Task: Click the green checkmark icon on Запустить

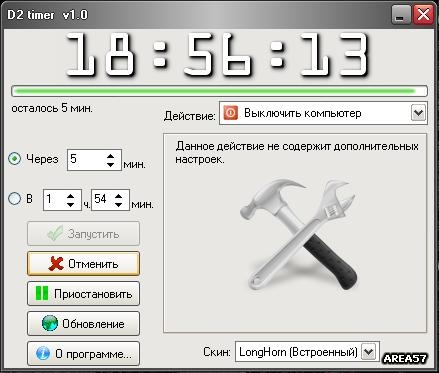Action: pos(55,233)
